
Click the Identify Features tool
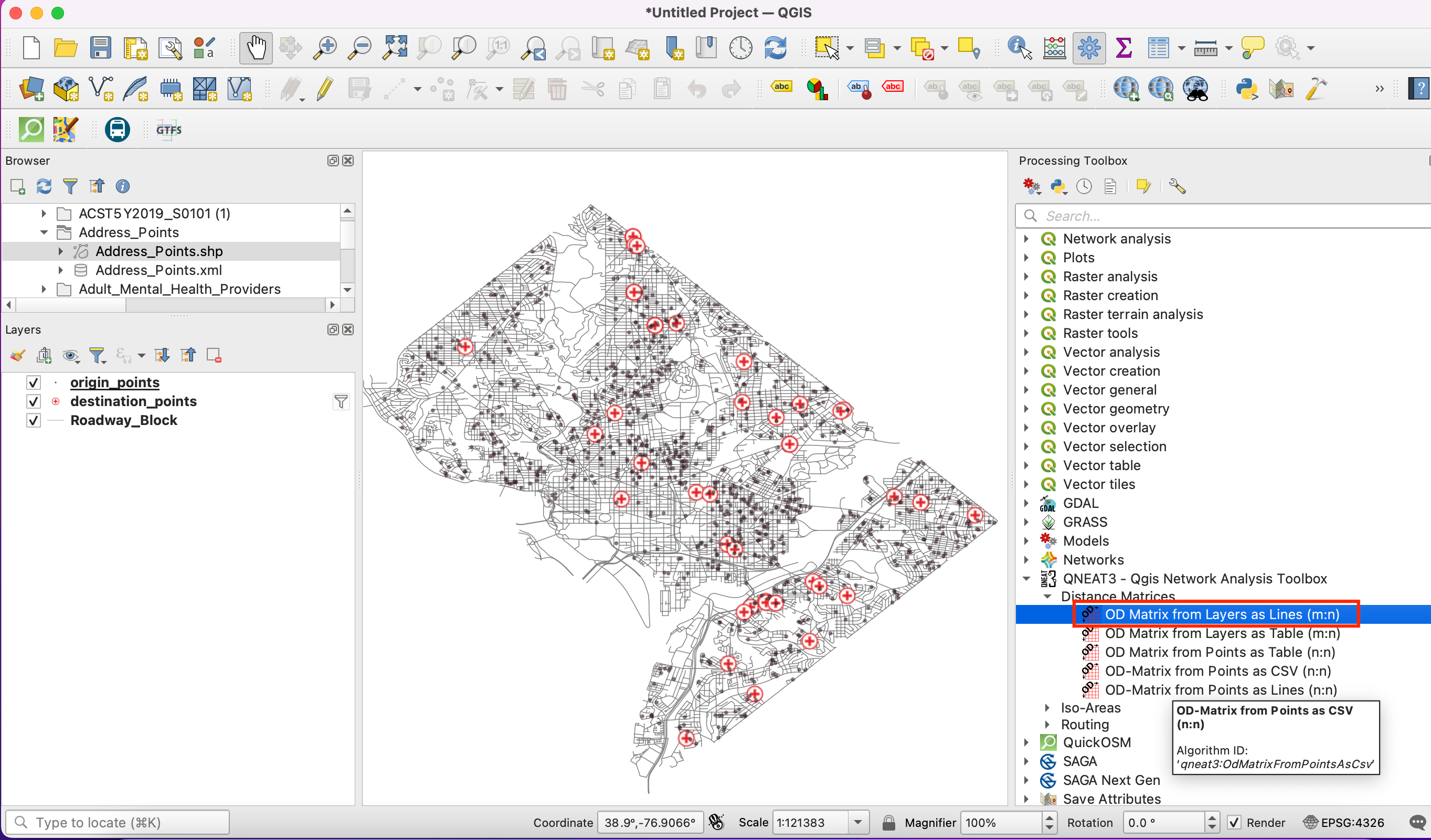[x=1019, y=48]
